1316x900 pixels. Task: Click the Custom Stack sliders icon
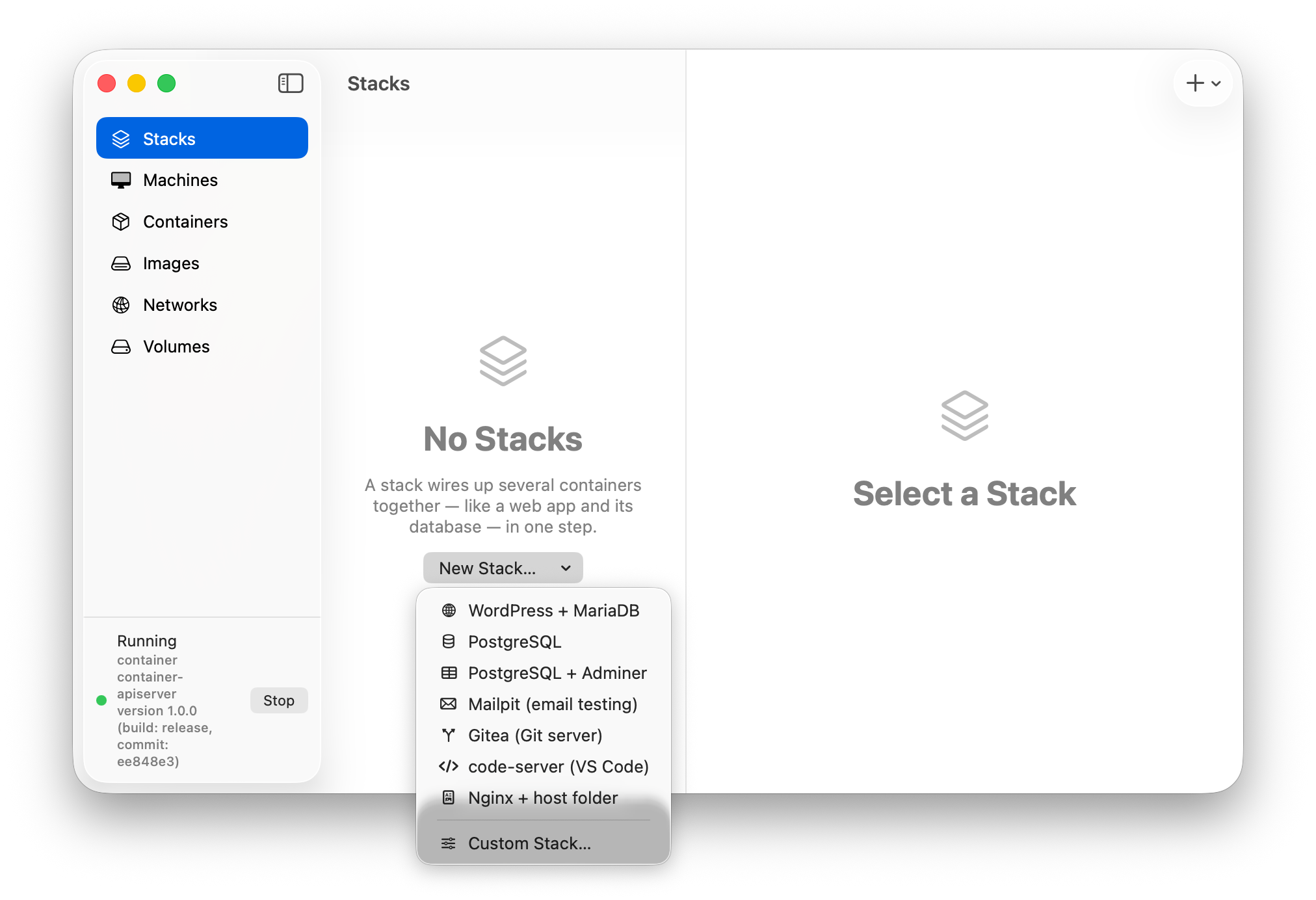[x=449, y=843]
